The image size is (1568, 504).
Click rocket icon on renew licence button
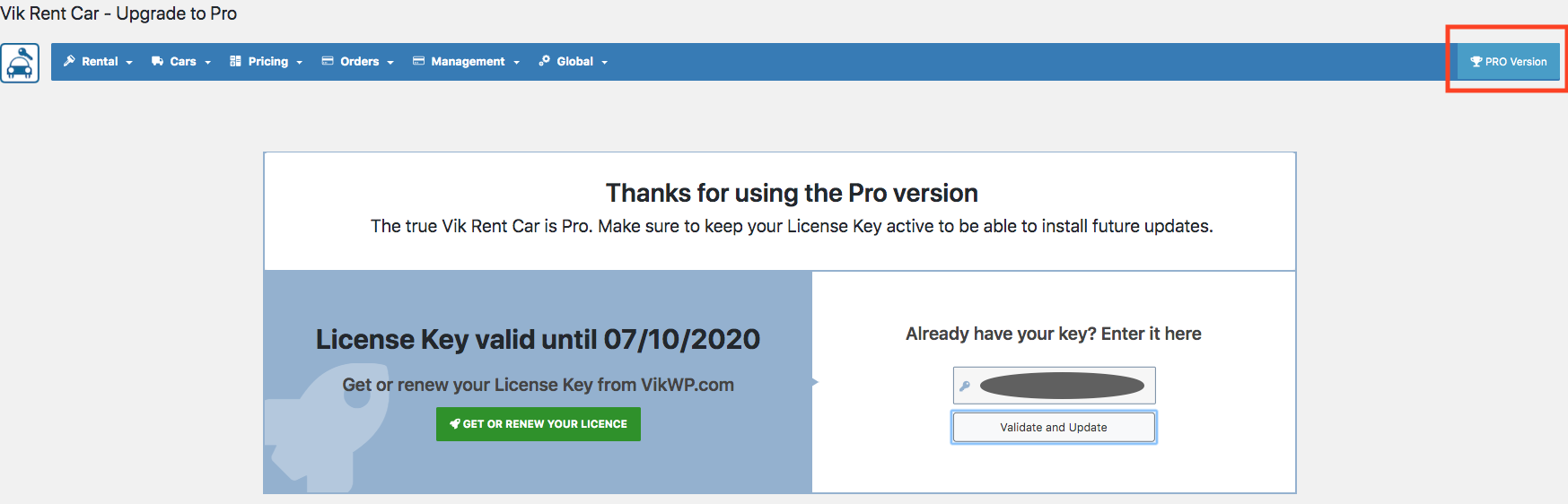(x=455, y=424)
